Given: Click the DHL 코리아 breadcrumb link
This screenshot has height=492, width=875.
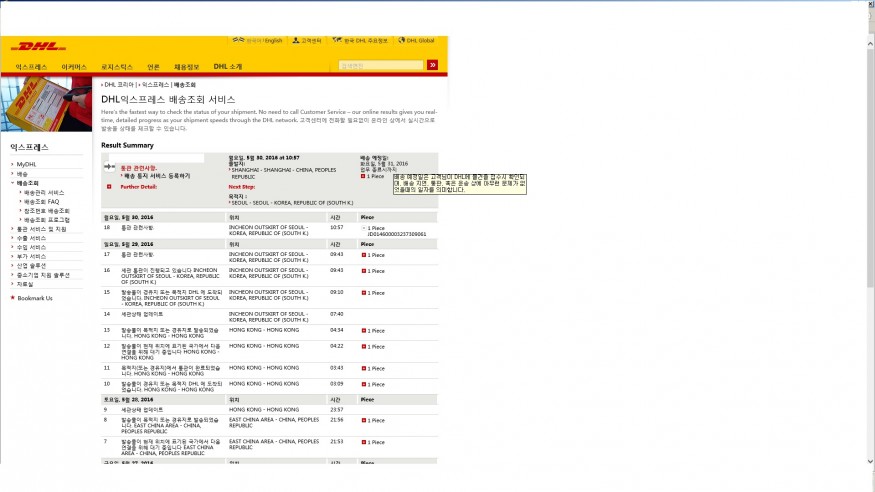Looking at the screenshot, I should [119, 85].
